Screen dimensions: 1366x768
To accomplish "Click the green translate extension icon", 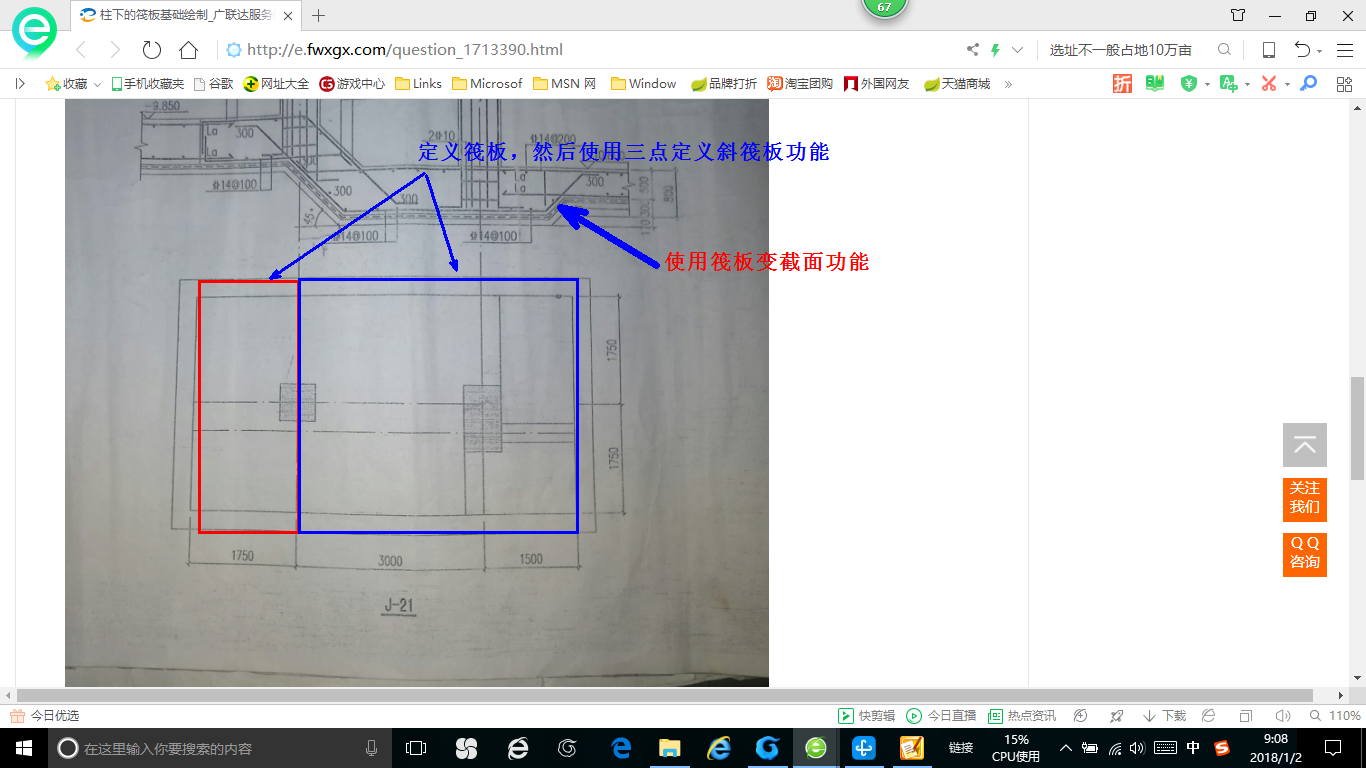I will [x=1229, y=84].
